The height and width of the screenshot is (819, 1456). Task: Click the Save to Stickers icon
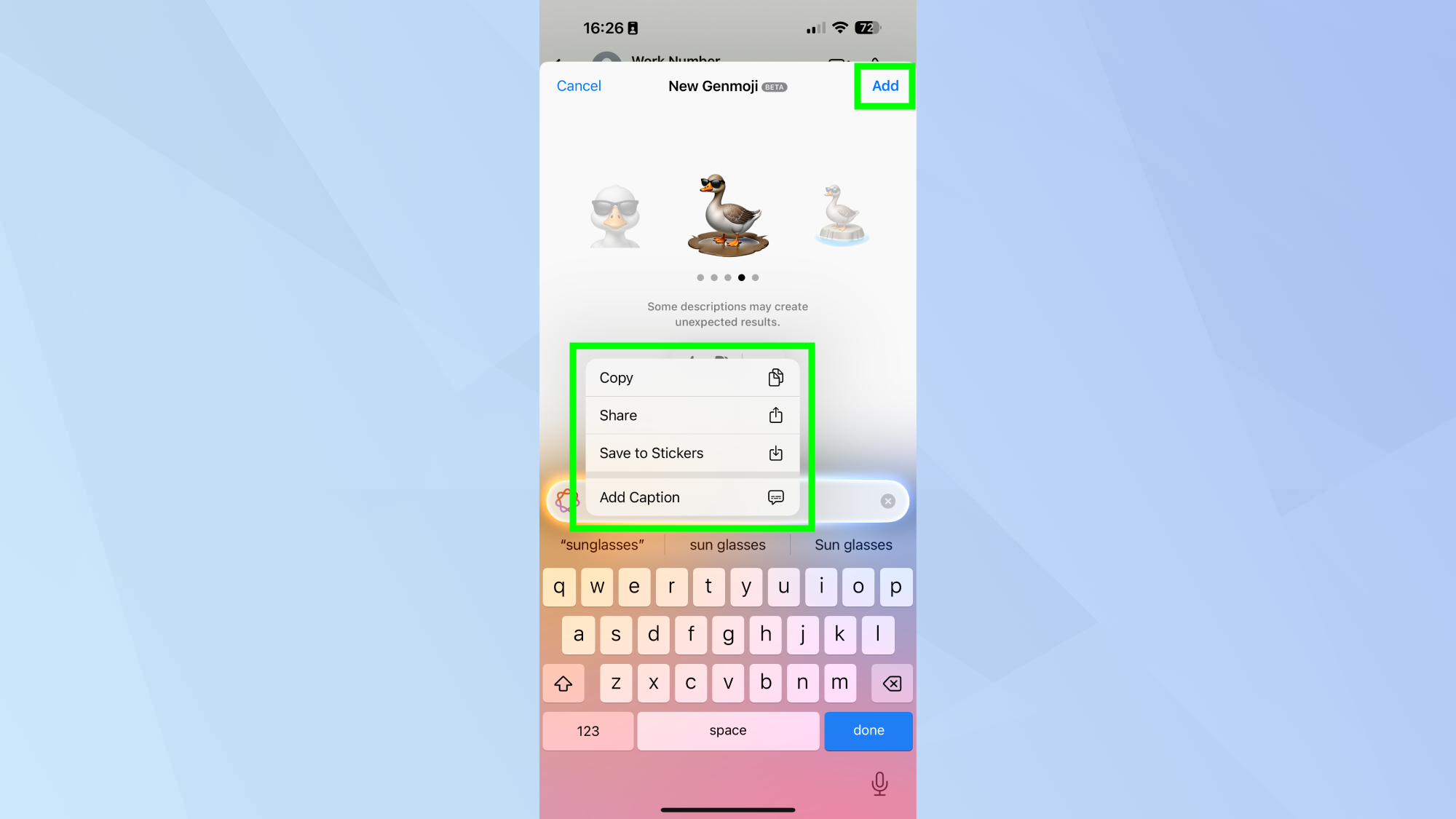[x=775, y=453]
